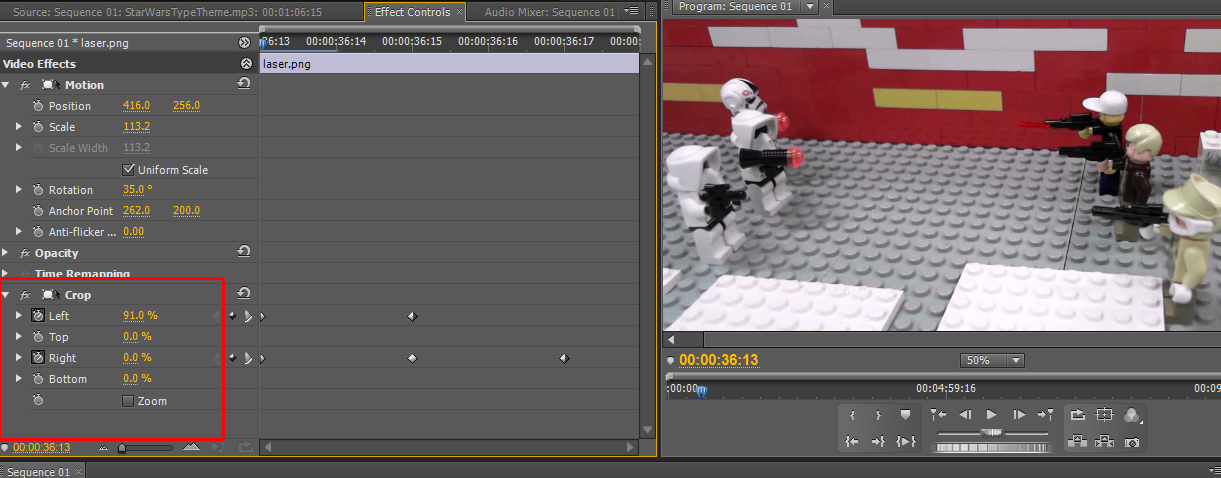Expand the Crop Top property
Image resolution: width=1221 pixels, height=478 pixels.
(x=19, y=337)
